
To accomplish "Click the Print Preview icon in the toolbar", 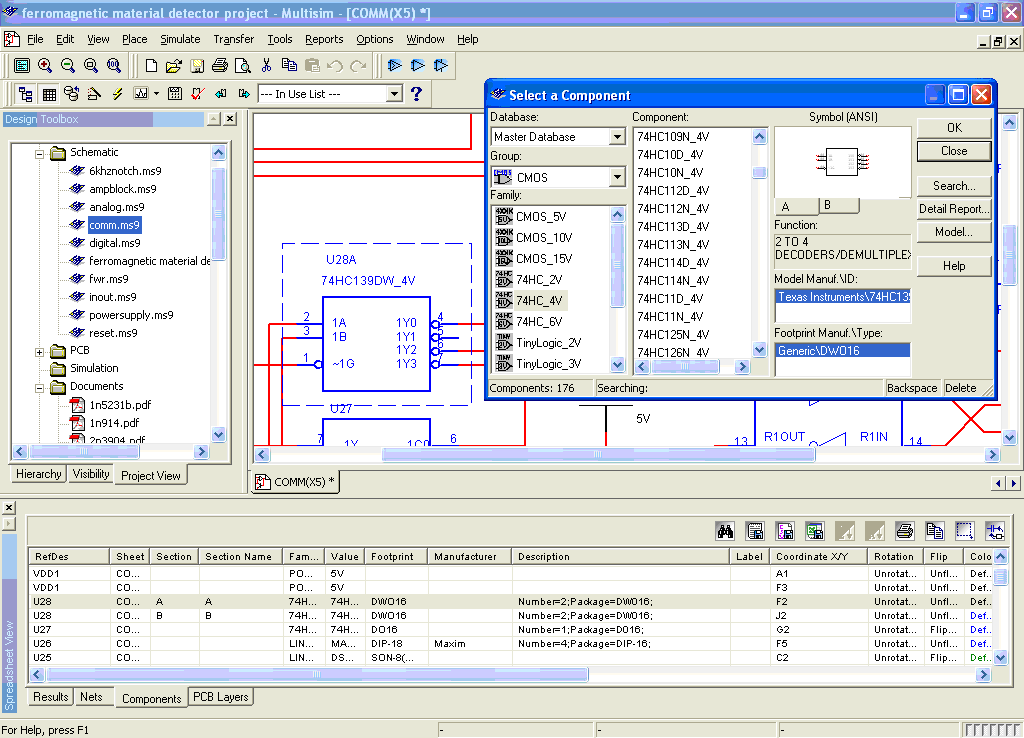I will (243, 66).
